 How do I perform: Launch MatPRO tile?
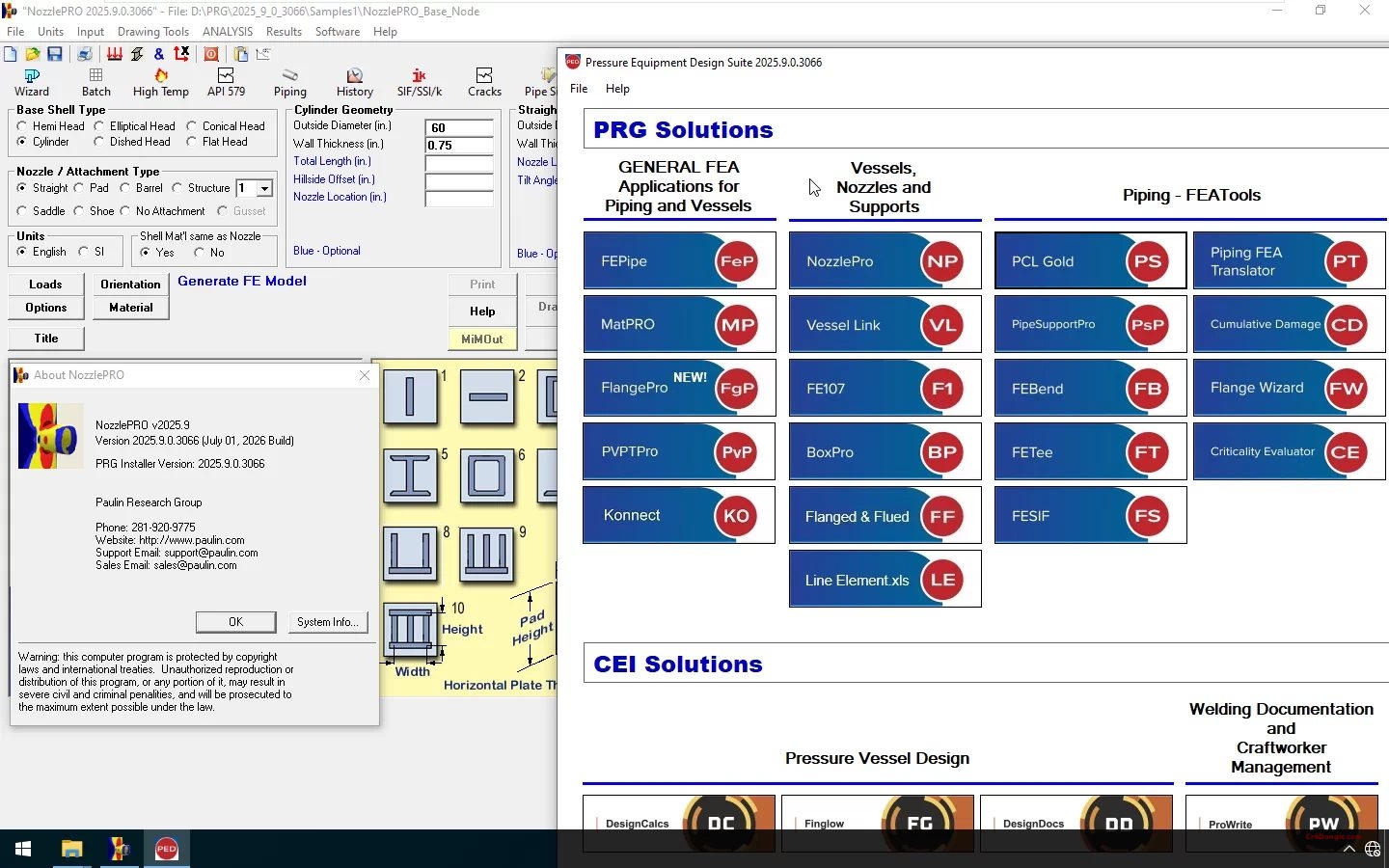[x=679, y=324]
